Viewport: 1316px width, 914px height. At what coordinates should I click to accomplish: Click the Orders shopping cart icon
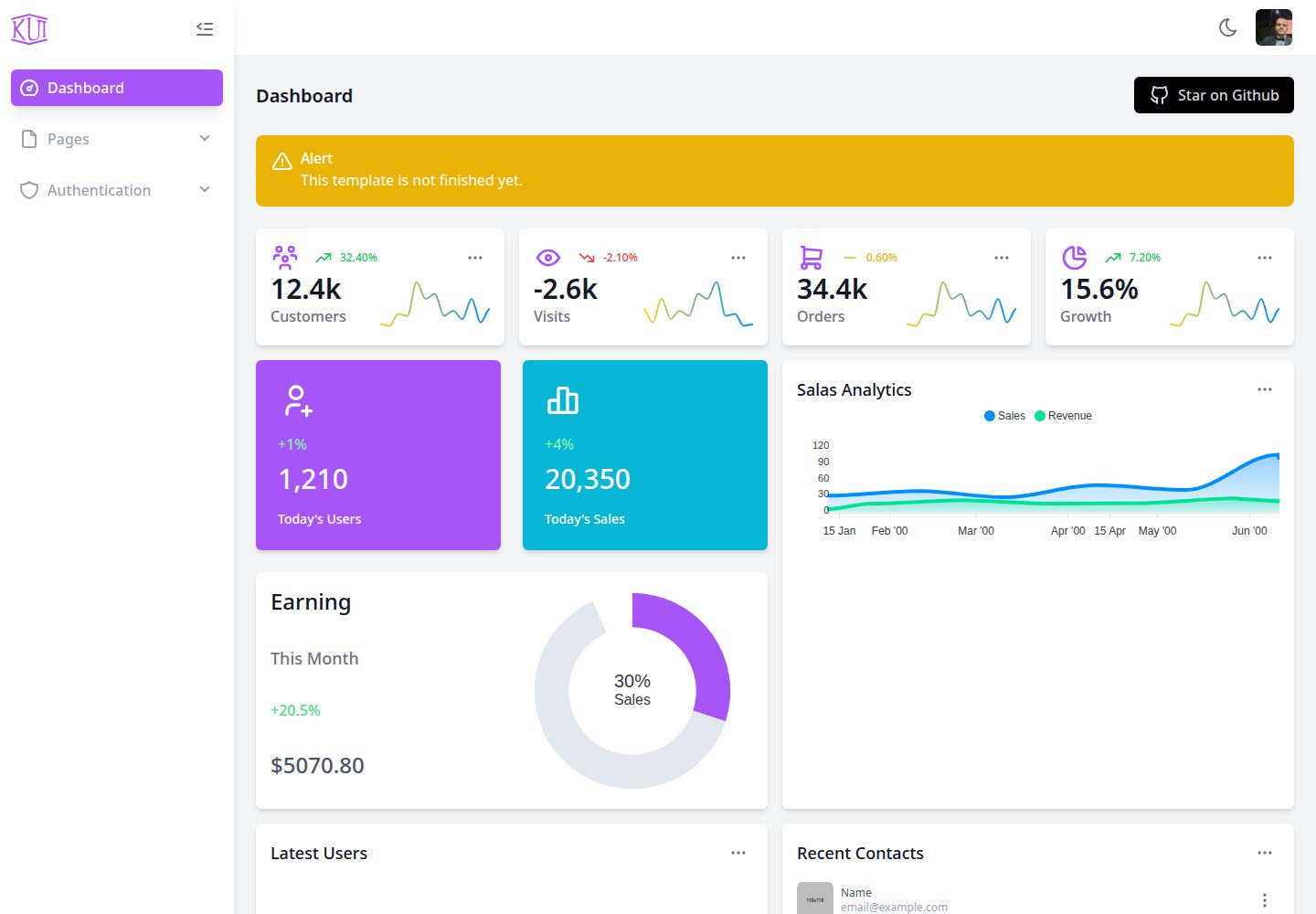[812, 258]
